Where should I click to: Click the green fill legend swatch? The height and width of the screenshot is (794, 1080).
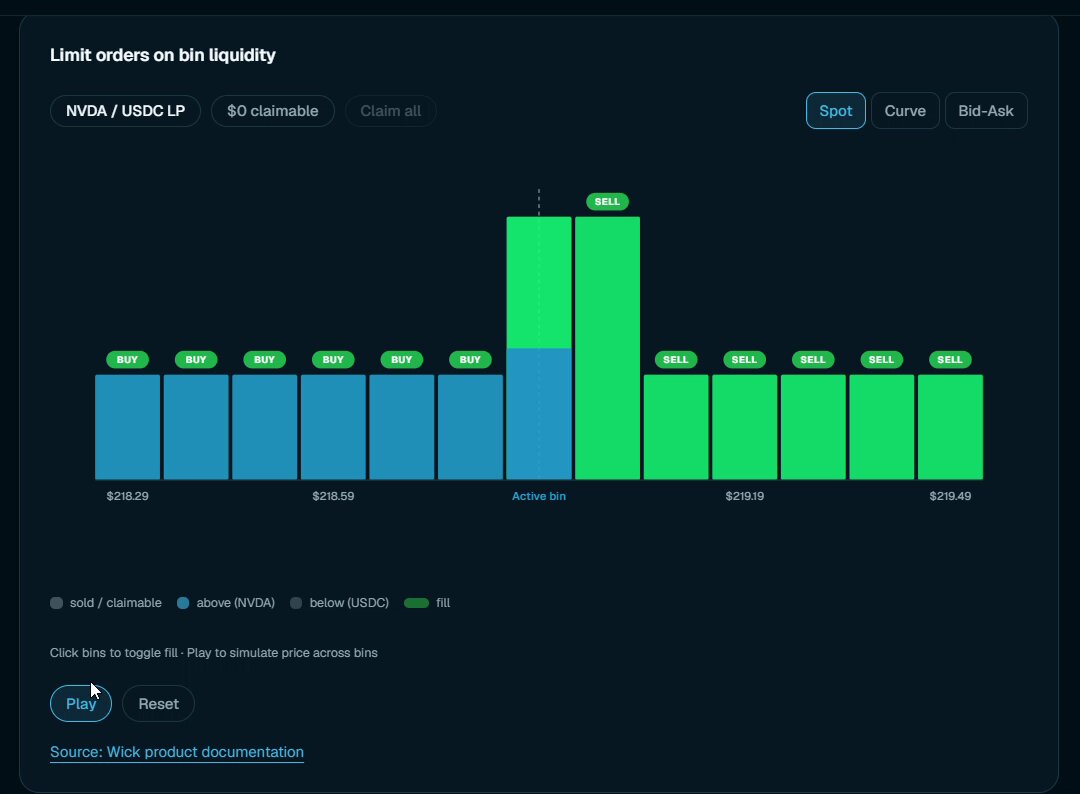(x=416, y=603)
